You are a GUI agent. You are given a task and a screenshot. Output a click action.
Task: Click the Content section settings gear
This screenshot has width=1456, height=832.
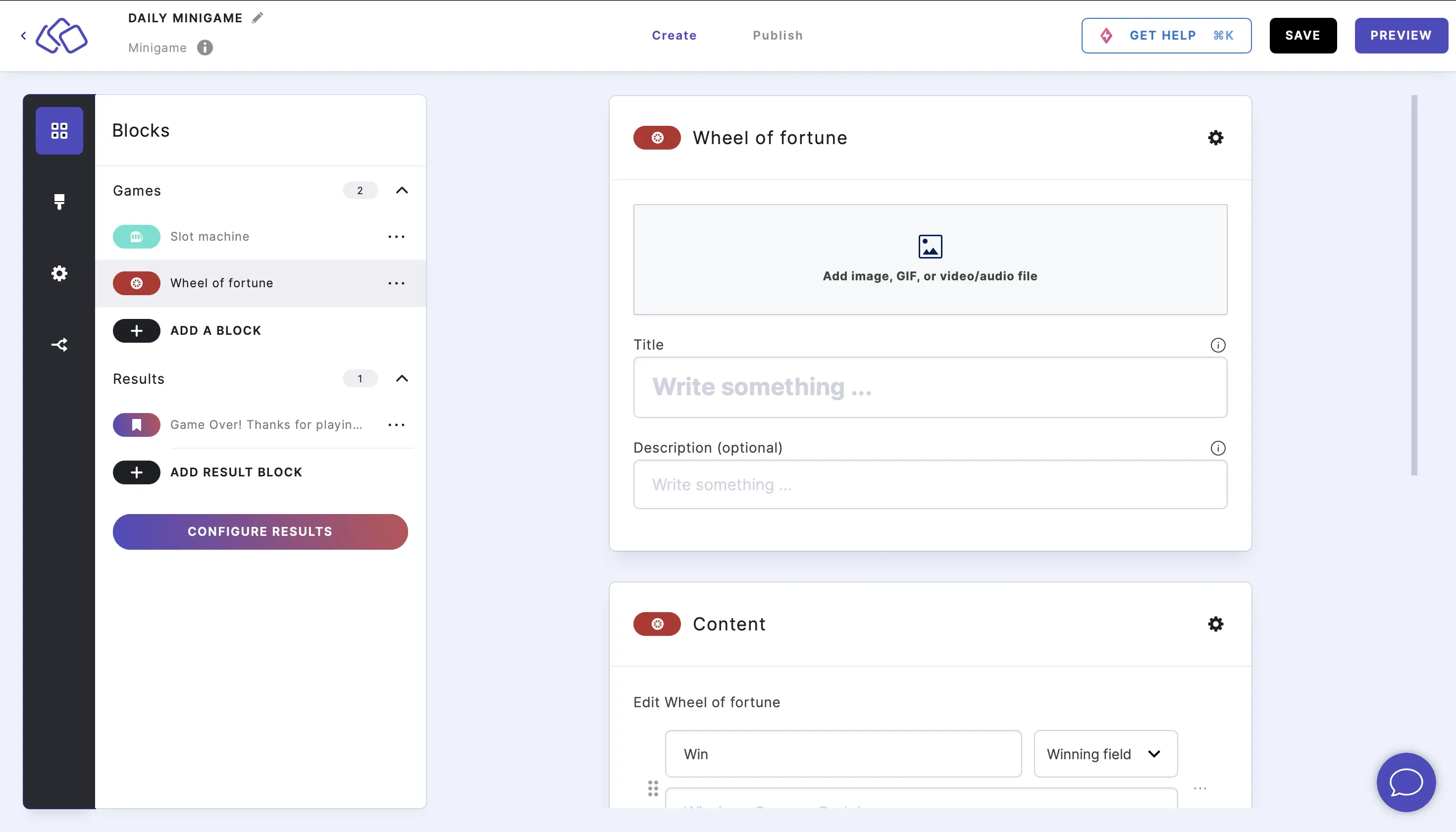coord(1216,624)
